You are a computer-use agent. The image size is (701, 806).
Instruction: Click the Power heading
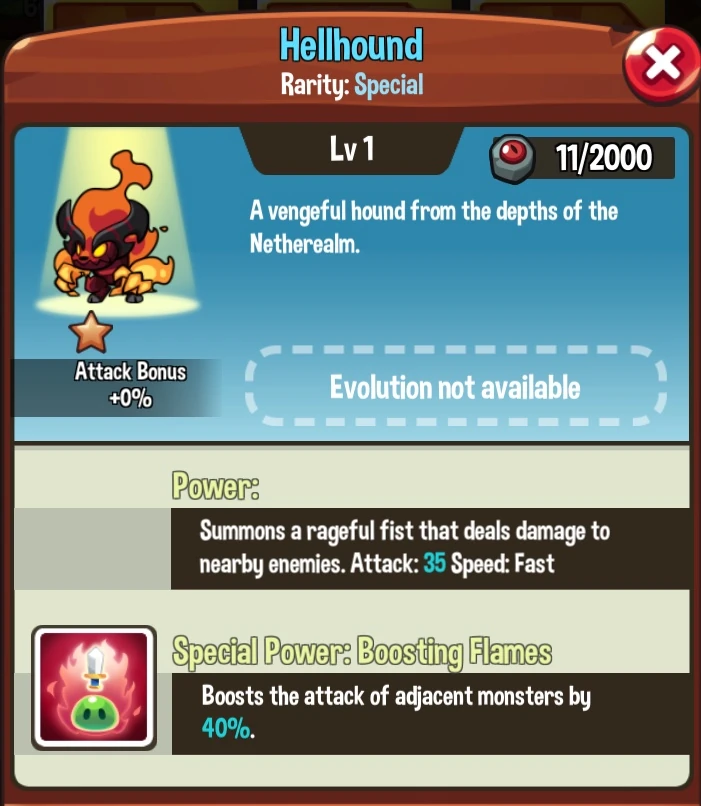[x=215, y=486]
